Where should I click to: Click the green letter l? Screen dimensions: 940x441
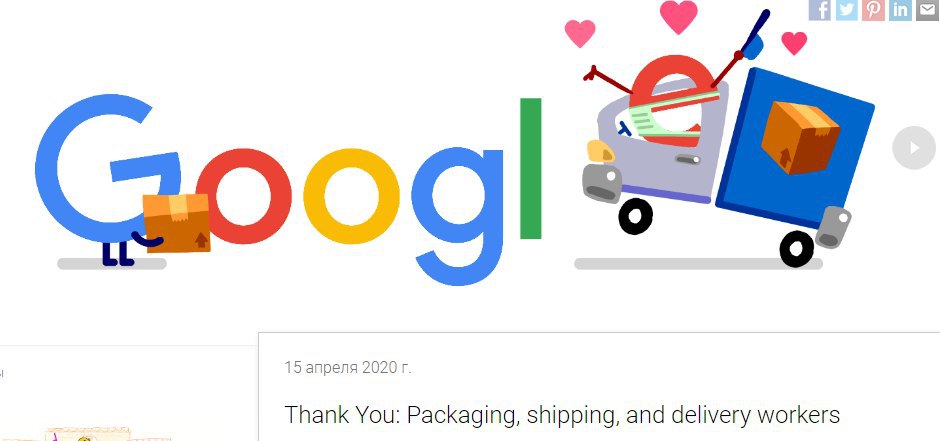[531, 168]
